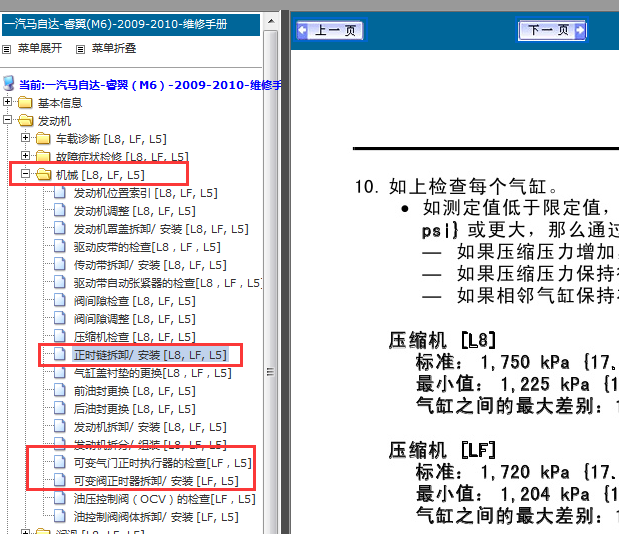Open 油压控制阀(OCV)的检查 page
The width and height of the screenshot is (619, 534).
click(x=164, y=499)
